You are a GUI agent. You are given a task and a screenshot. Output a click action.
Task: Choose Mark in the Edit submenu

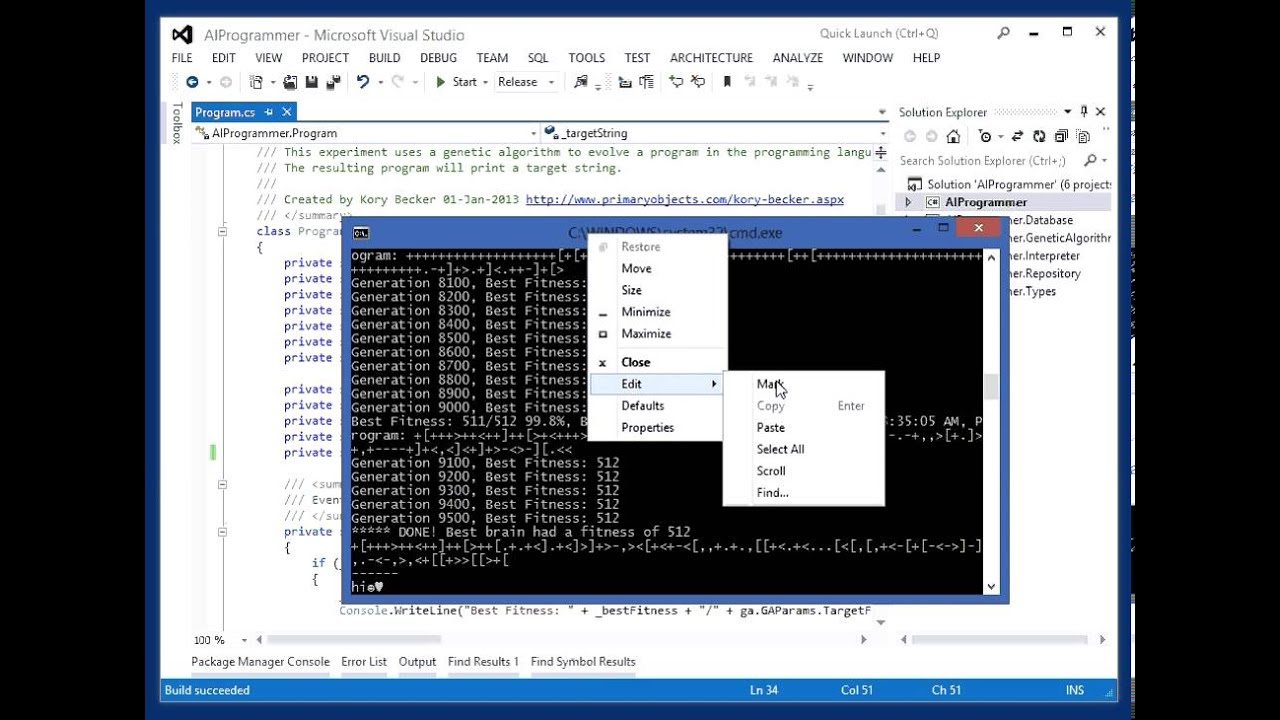[x=803, y=384]
